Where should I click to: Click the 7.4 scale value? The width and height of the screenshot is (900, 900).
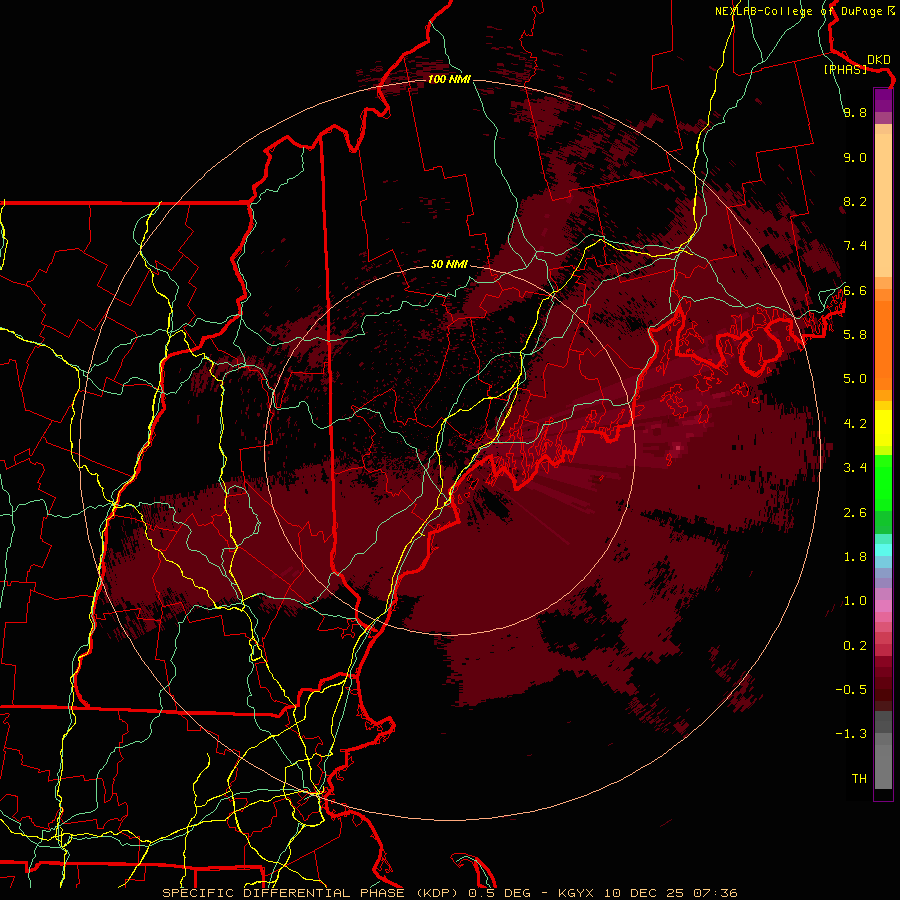pyautogui.click(x=855, y=246)
